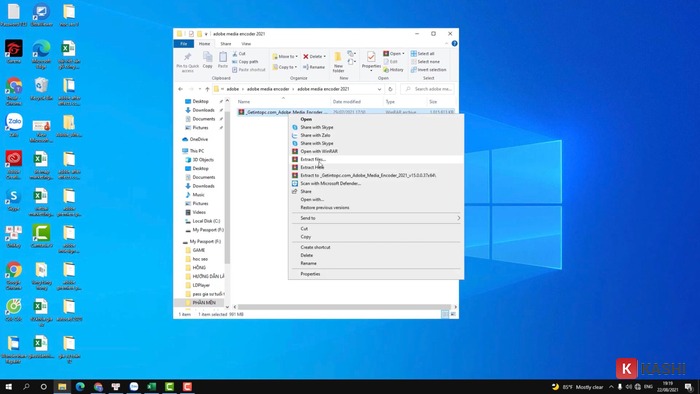Click Select all in the ribbon
The image size is (700, 394).
(423, 54)
